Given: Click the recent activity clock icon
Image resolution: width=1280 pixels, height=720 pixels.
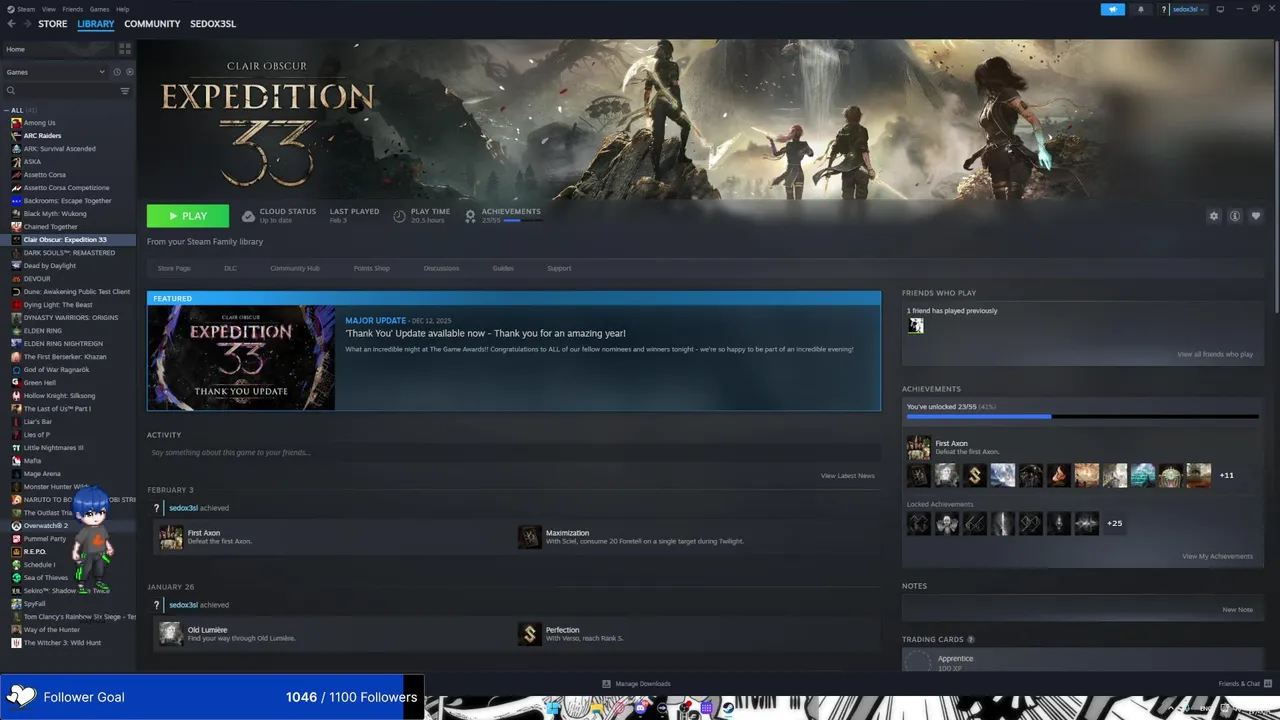Looking at the screenshot, I should pyautogui.click(x=117, y=72).
